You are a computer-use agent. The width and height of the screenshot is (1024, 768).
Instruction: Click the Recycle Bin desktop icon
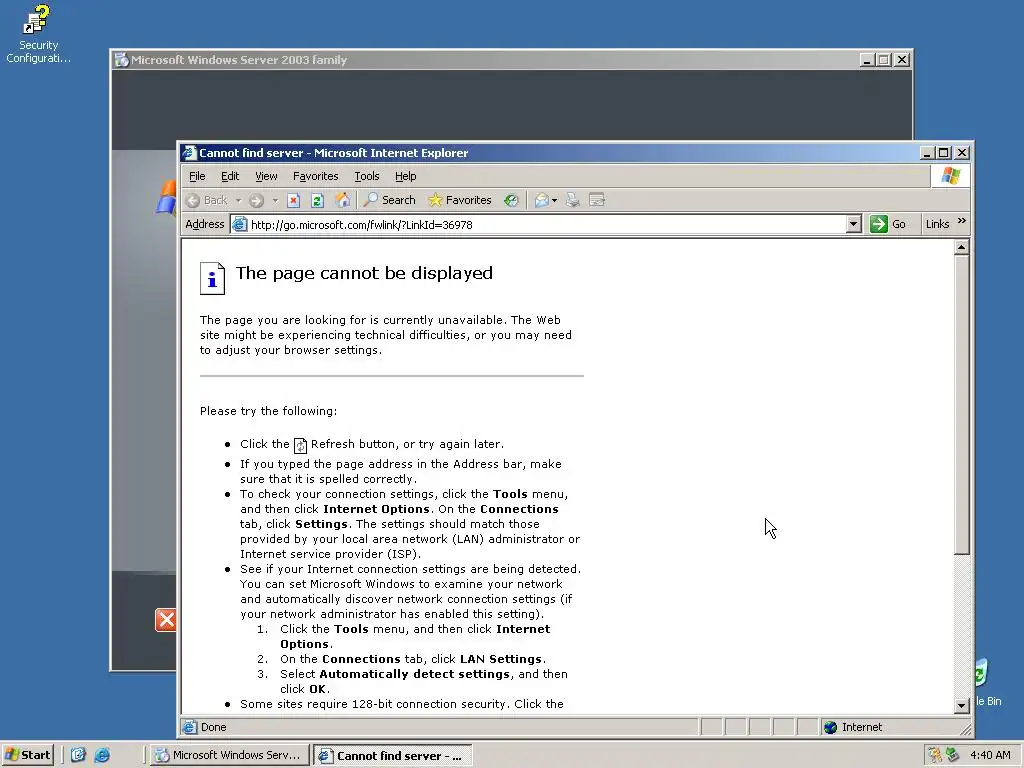tap(987, 682)
